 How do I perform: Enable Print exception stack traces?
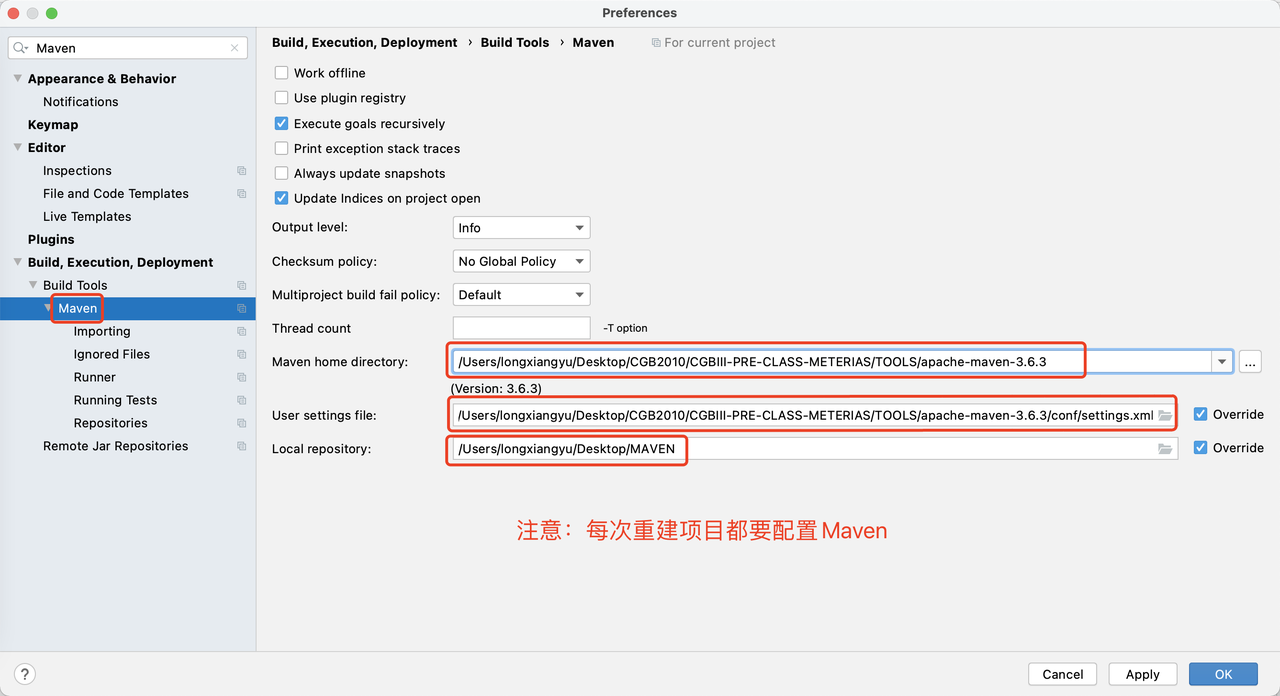pyautogui.click(x=281, y=148)
